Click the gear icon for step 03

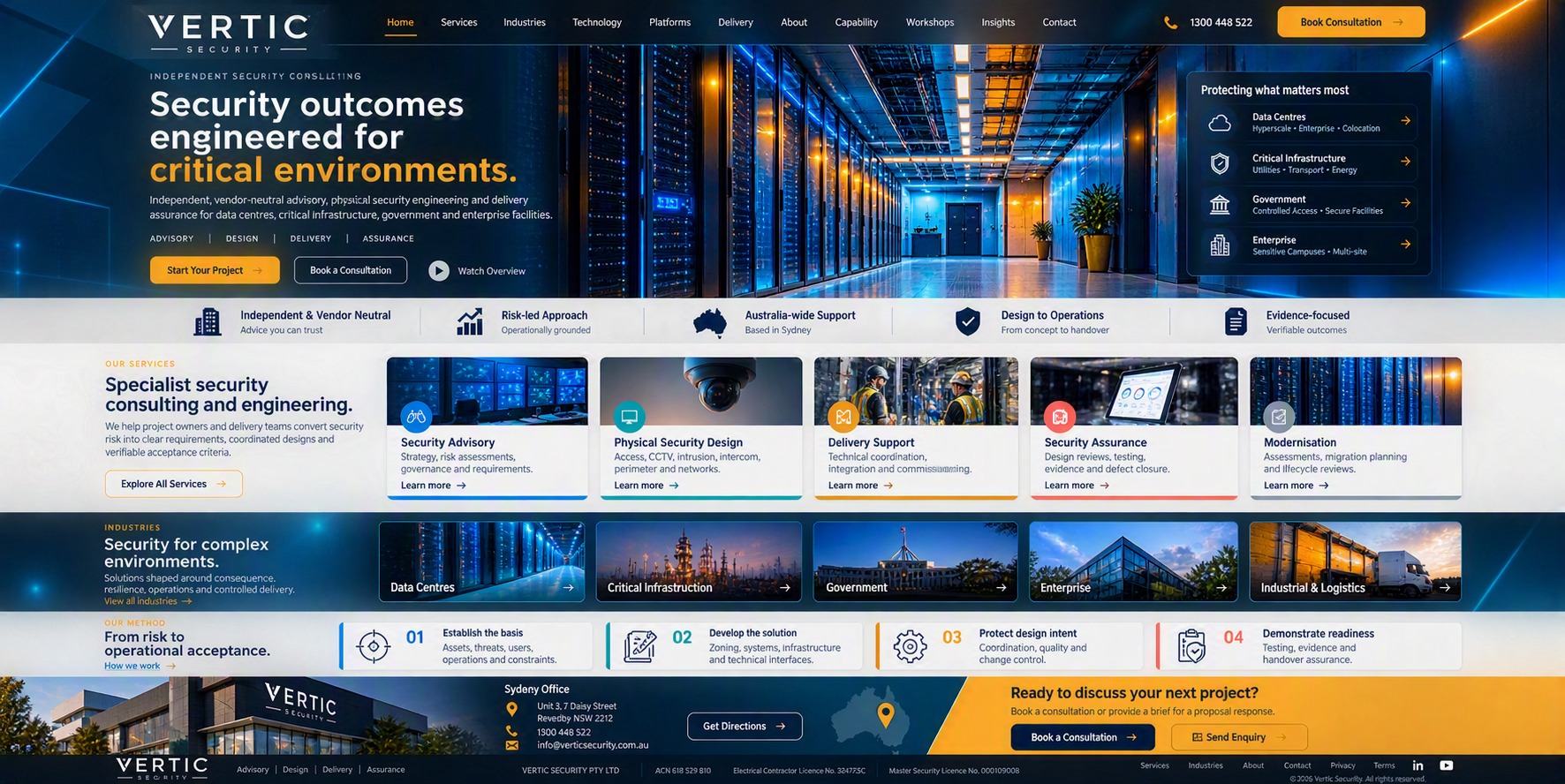[910, 646]
